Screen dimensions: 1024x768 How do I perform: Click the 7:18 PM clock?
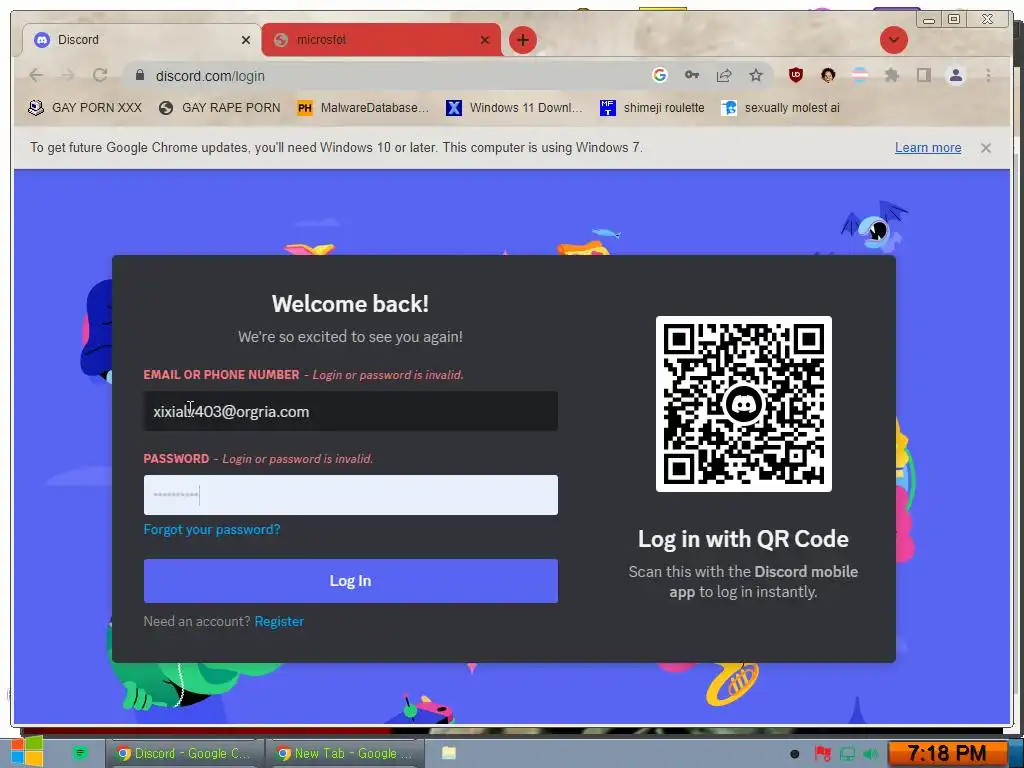[947, 754]
